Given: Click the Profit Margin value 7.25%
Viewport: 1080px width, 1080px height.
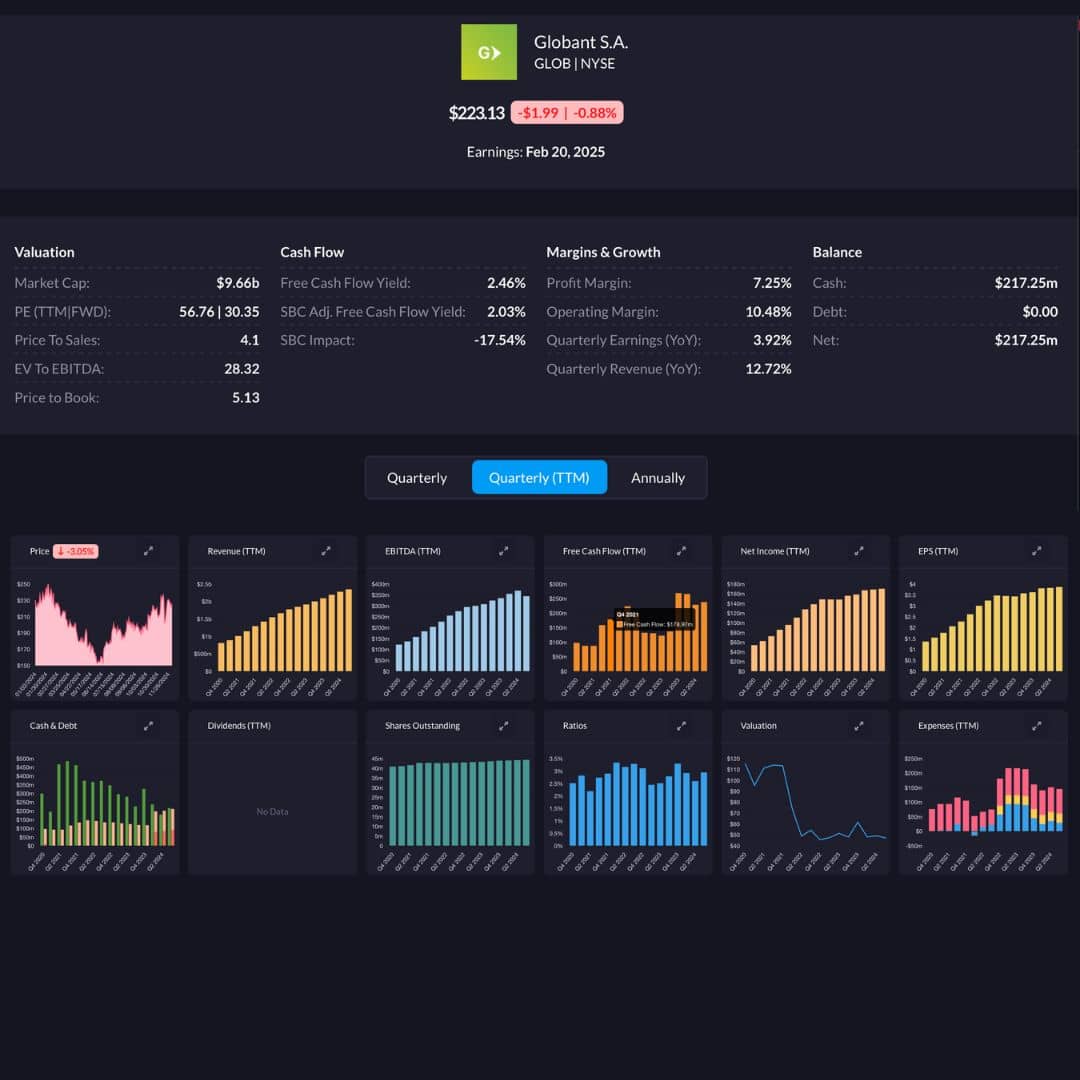Looking at the screenshot, I should coord(772,283).
